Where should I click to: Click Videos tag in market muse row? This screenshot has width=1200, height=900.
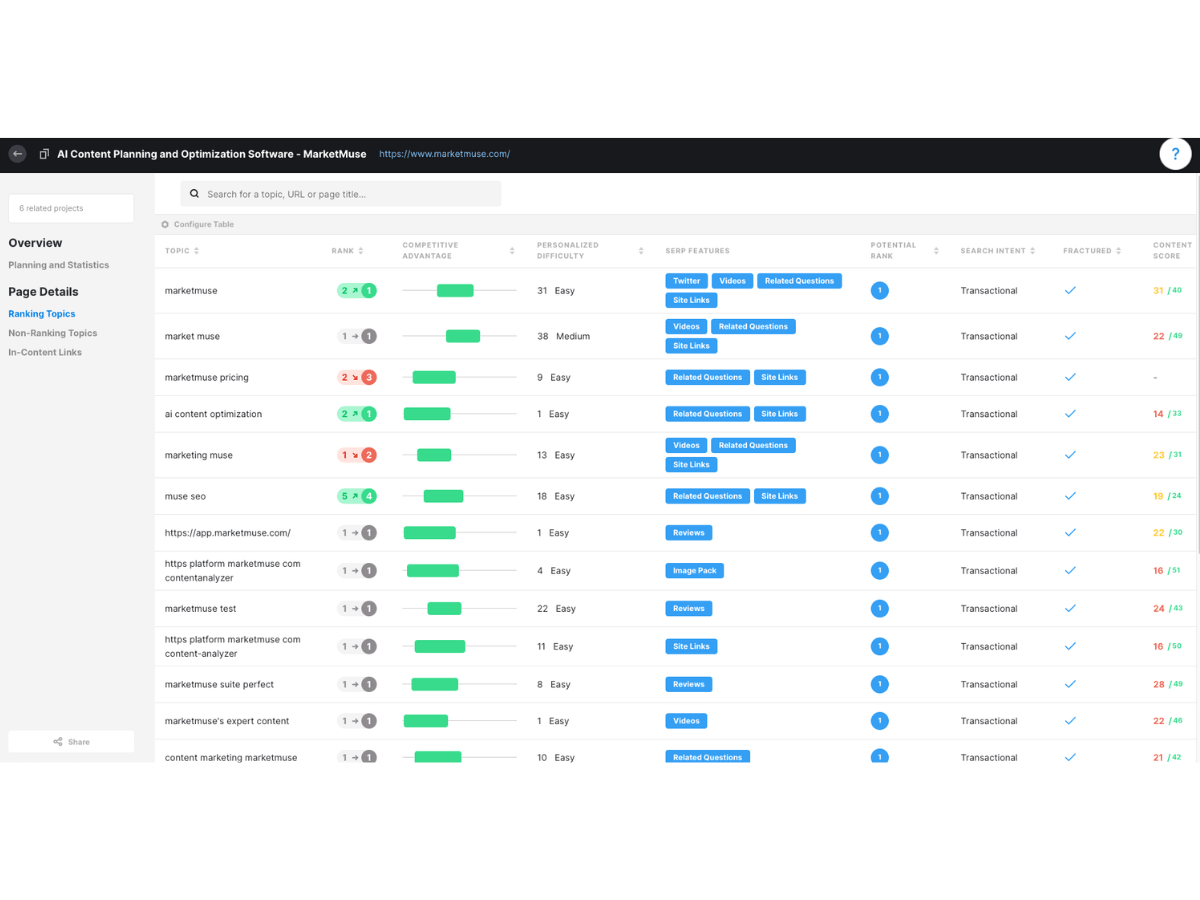pos(687,326)
